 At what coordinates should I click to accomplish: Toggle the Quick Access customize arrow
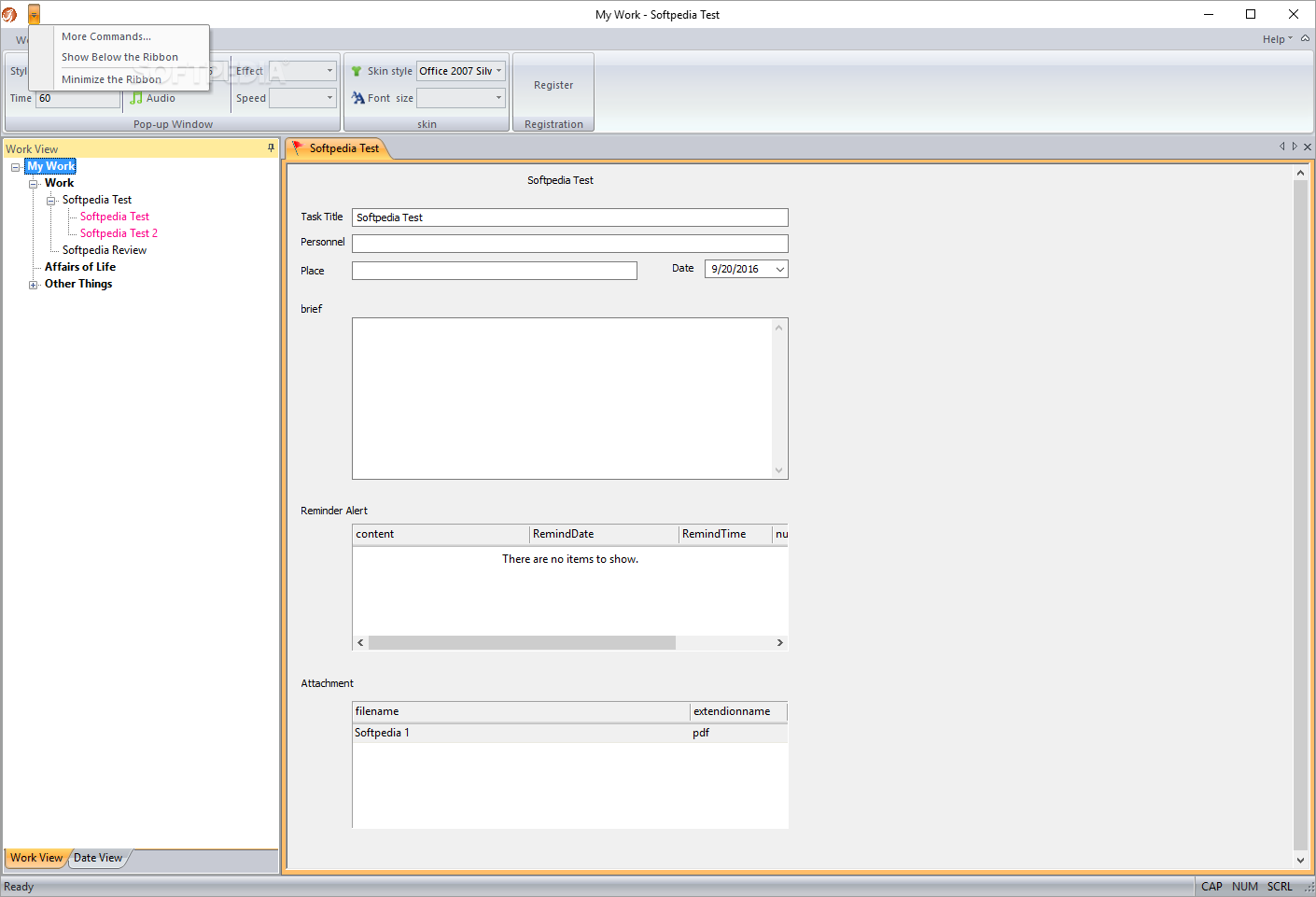point(34,14)
